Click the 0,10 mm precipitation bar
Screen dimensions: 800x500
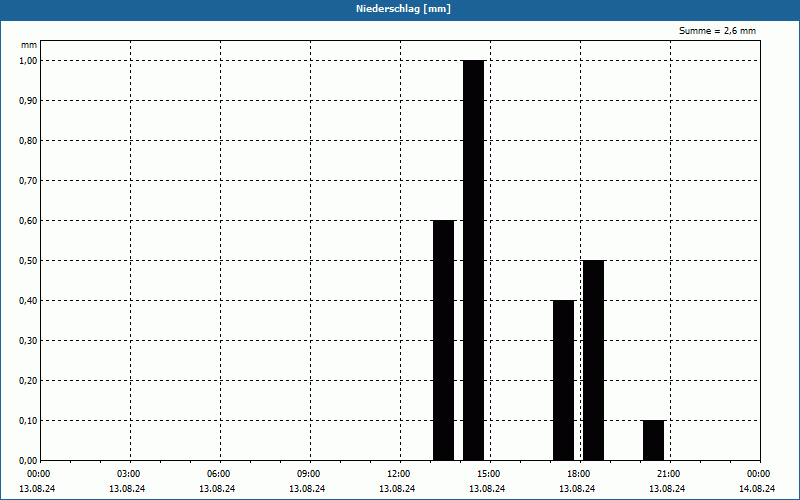tap(654, 440)
